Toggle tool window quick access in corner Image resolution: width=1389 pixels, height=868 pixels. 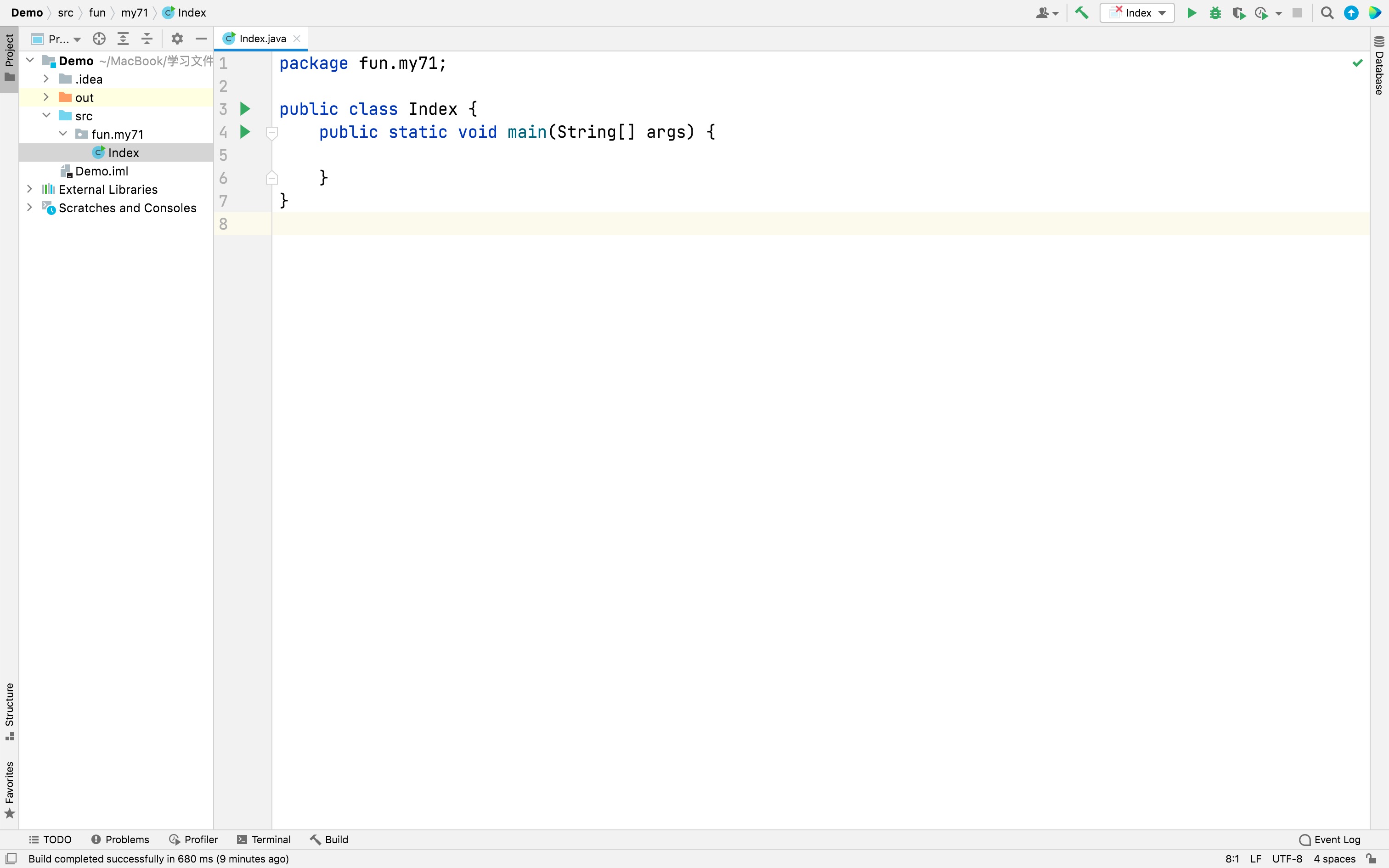11,858
